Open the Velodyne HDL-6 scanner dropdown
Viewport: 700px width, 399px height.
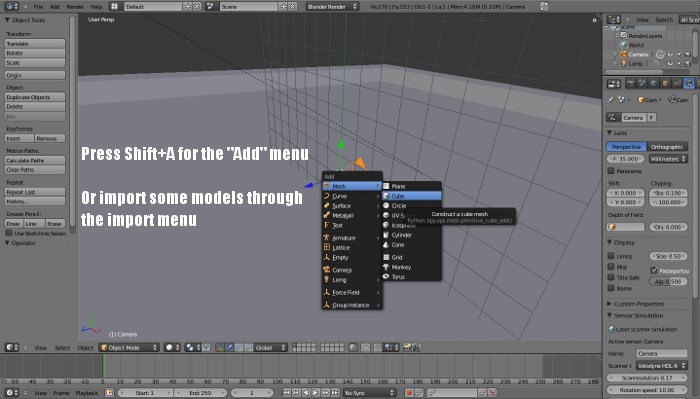661,366
